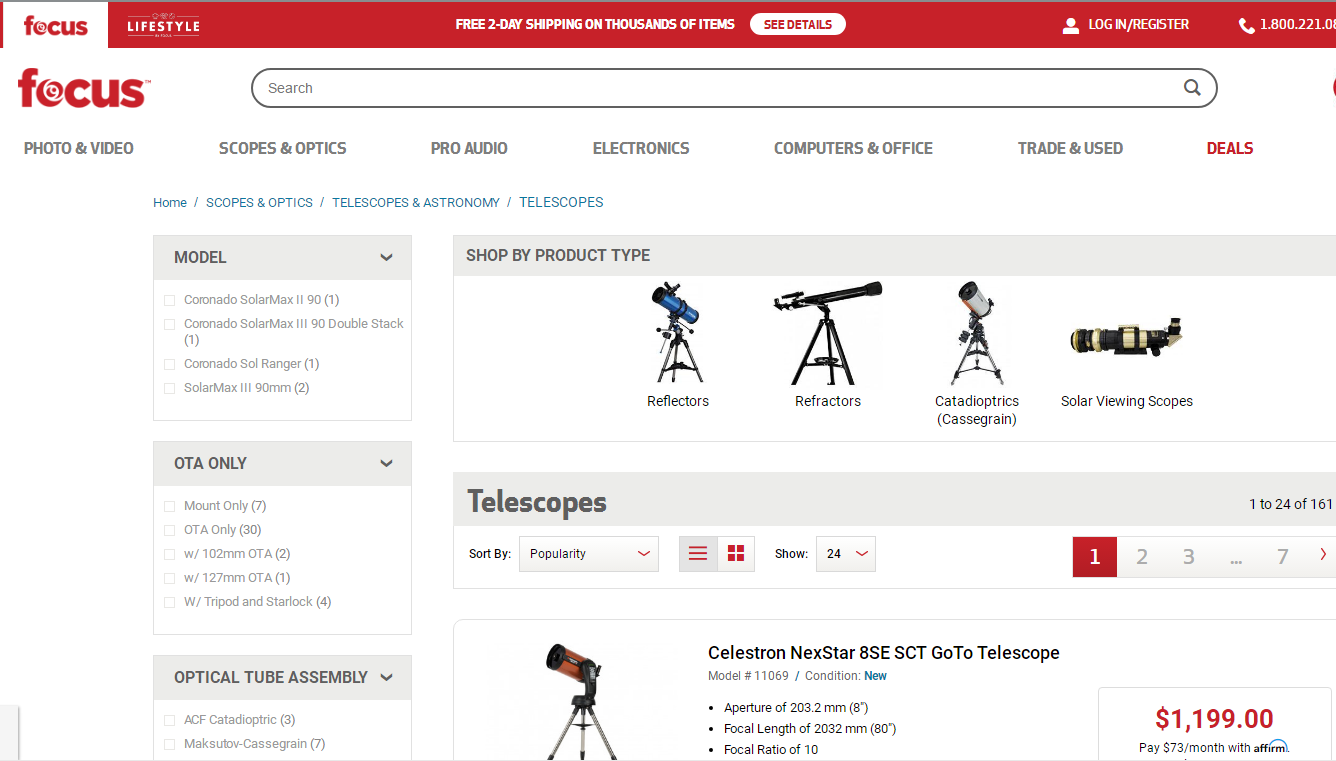Go to page 2 of results
The width and height of the screenshot is (1336, 761).
1142,557
